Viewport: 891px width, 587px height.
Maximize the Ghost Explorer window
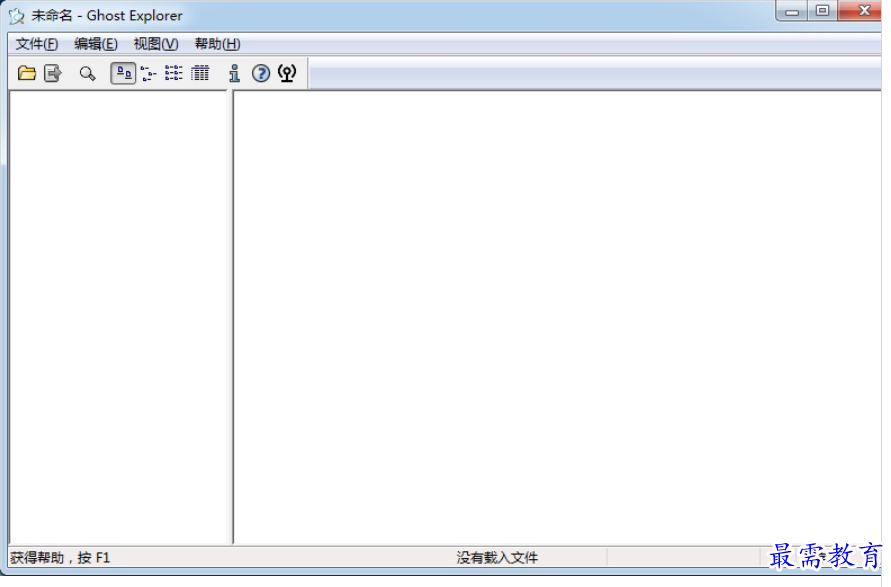822,11
